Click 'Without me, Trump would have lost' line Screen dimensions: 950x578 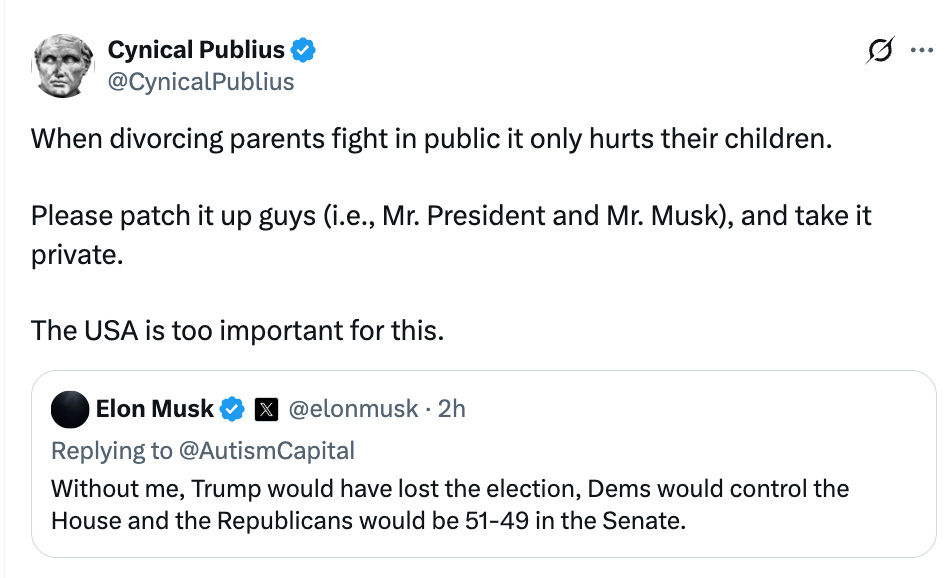coord(450,489)
